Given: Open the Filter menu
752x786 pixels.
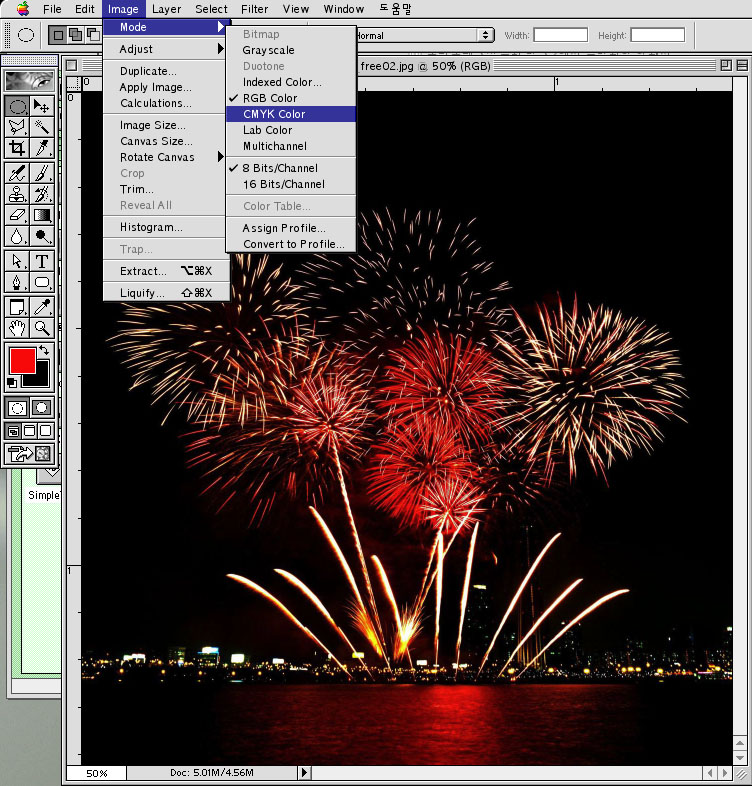Looking at the screenshot, I should pos(254,9).
